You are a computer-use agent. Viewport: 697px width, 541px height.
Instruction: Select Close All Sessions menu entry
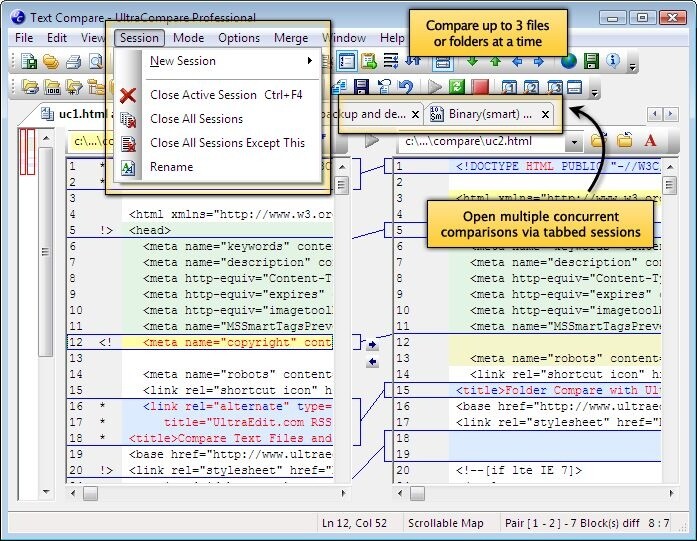click(196, 119)
